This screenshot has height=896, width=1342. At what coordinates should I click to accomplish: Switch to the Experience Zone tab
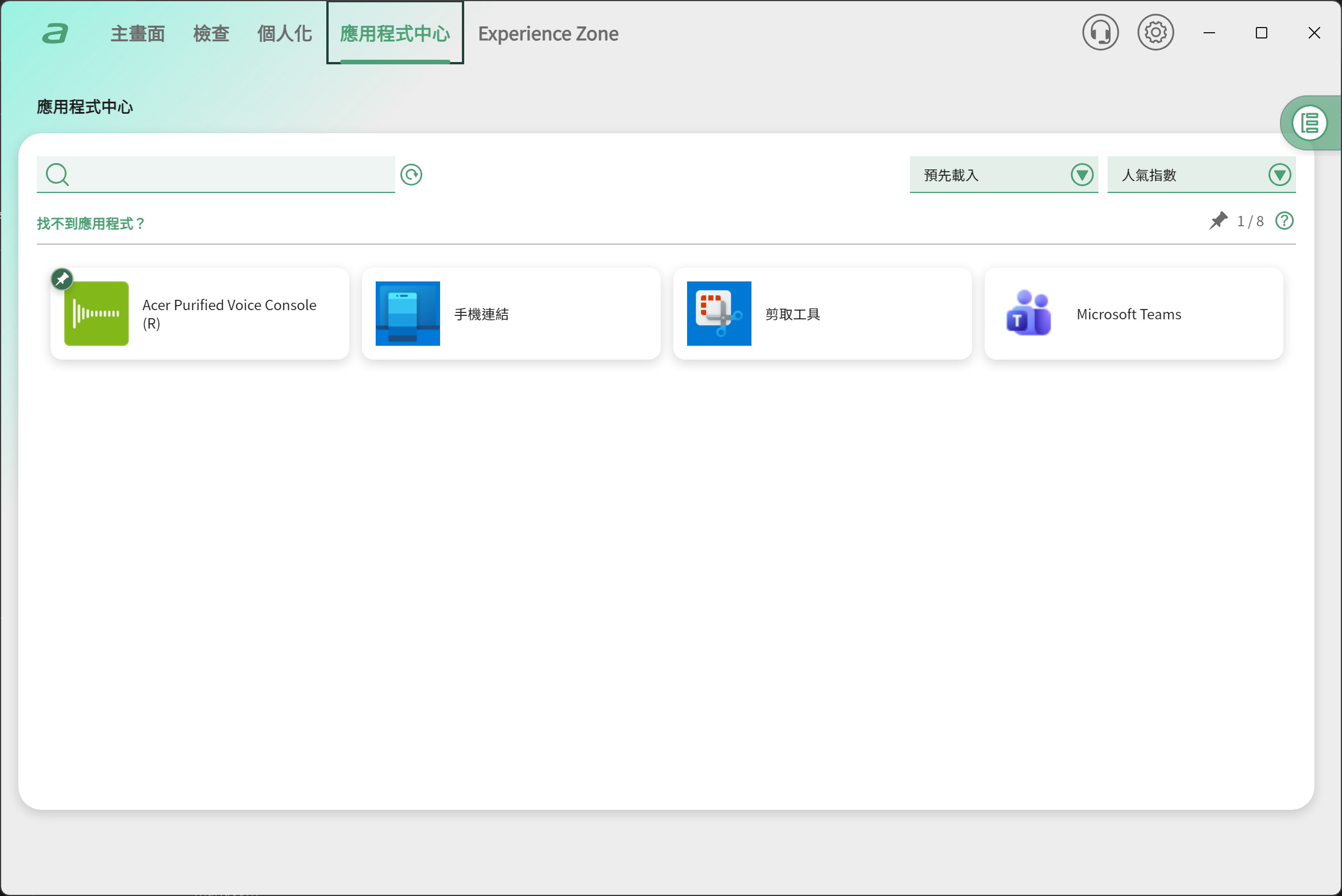[548, 34]
